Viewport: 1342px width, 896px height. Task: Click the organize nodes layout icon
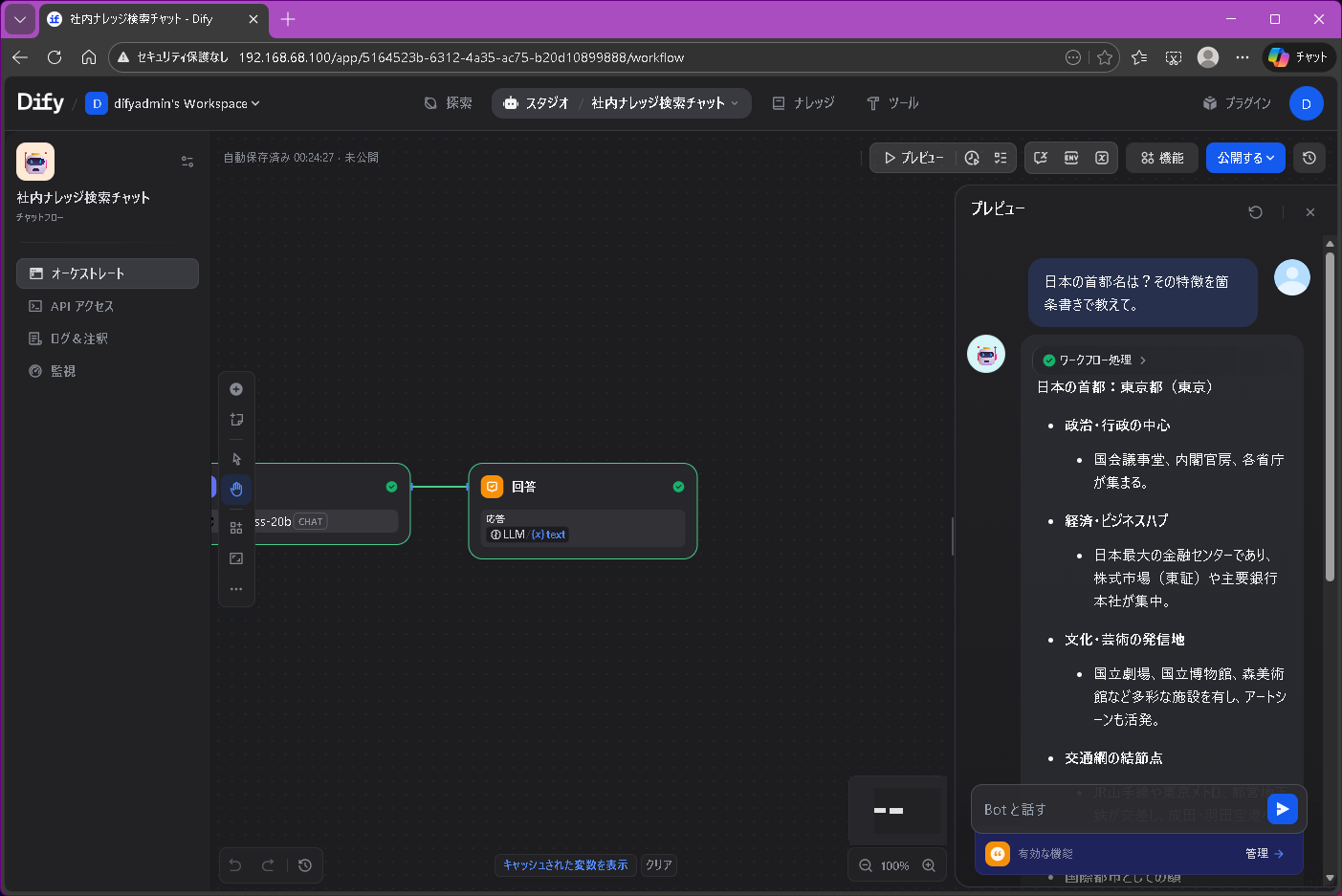click(x=236, y=526)
